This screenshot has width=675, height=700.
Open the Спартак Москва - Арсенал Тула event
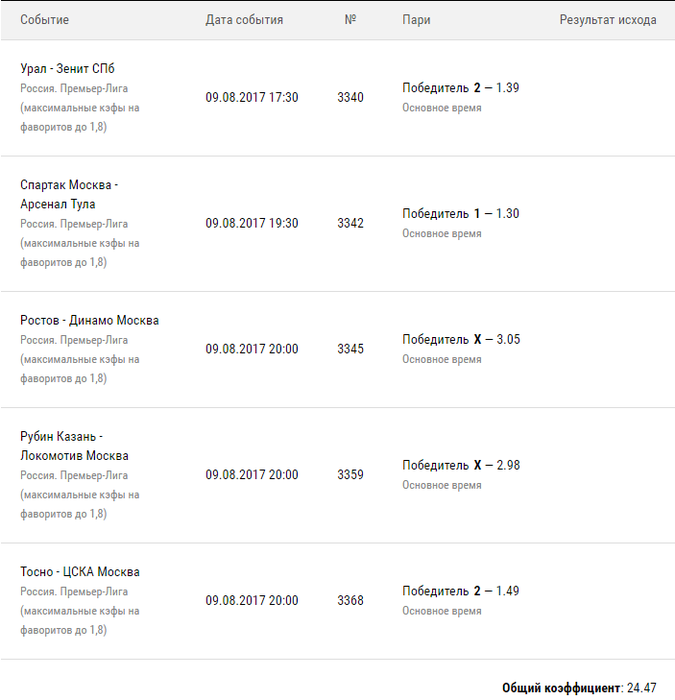(x=69, y=195)
